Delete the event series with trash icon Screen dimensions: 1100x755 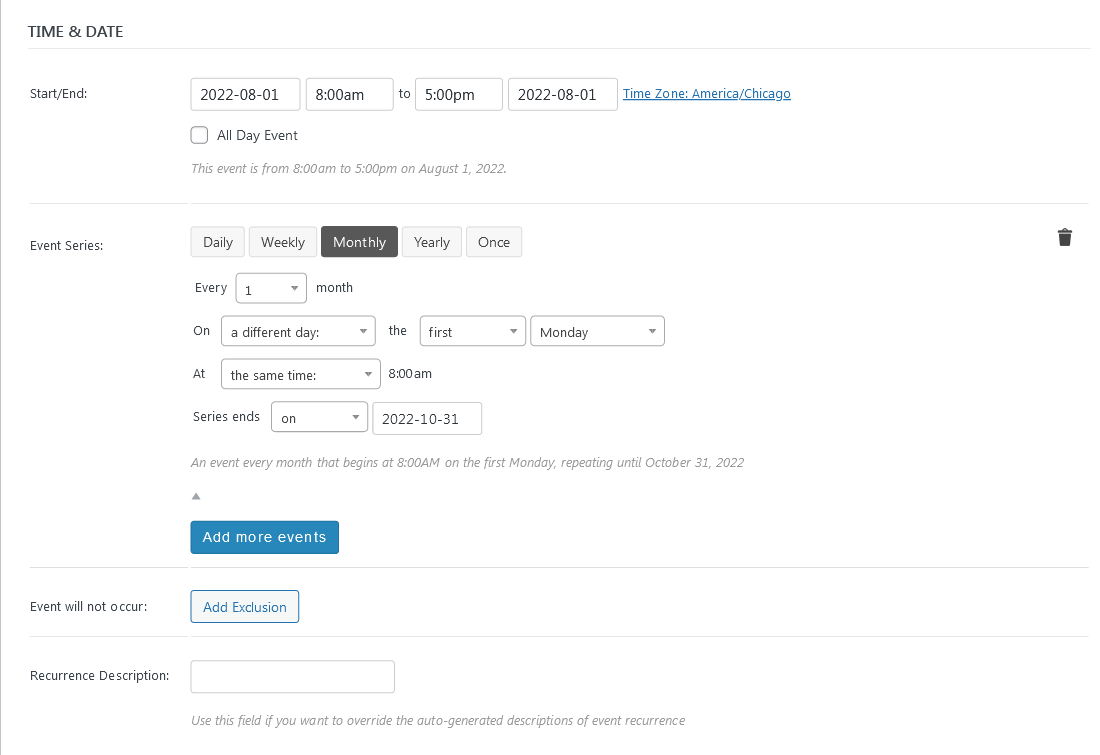pos(1065,237)
